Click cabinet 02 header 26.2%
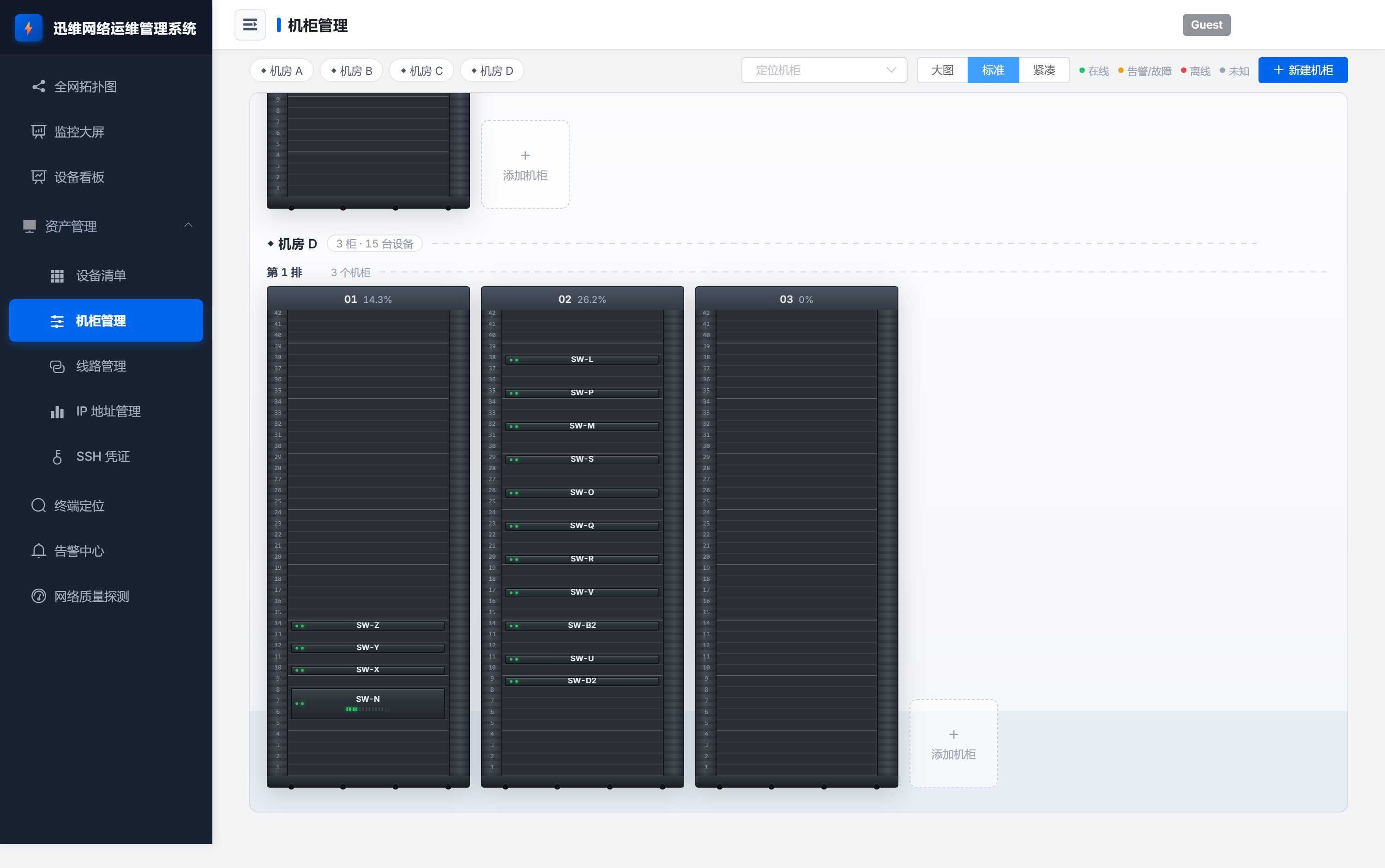This screenshot has height=868, width=1385. point(582,299)
